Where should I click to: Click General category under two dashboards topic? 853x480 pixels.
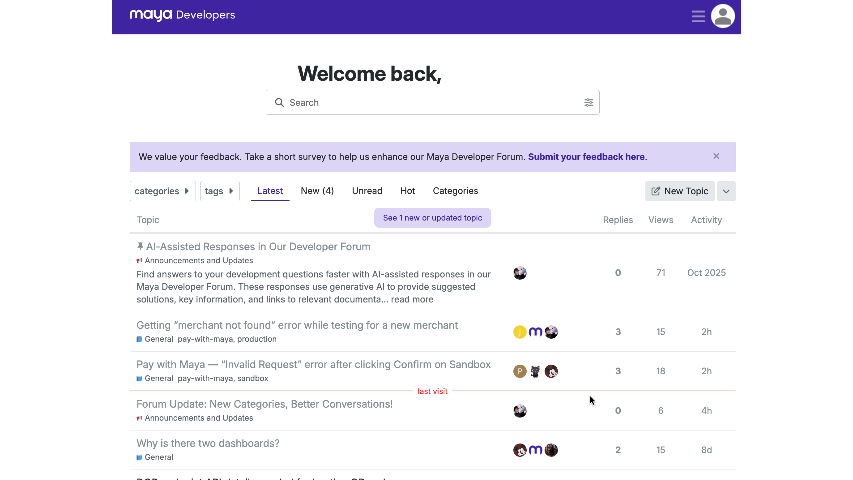click(x=155, y=457)
